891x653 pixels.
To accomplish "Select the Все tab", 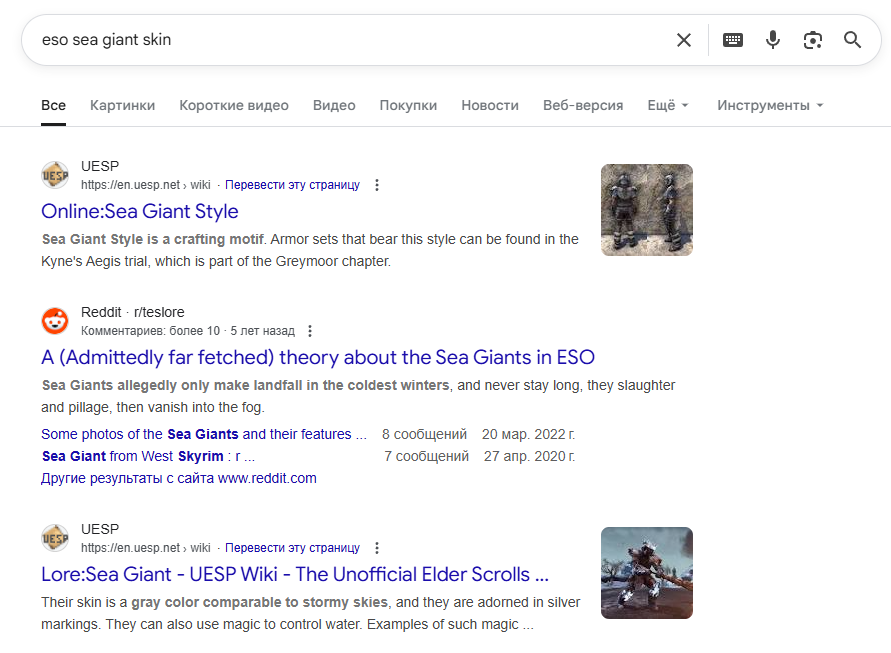I will [53, 105].
